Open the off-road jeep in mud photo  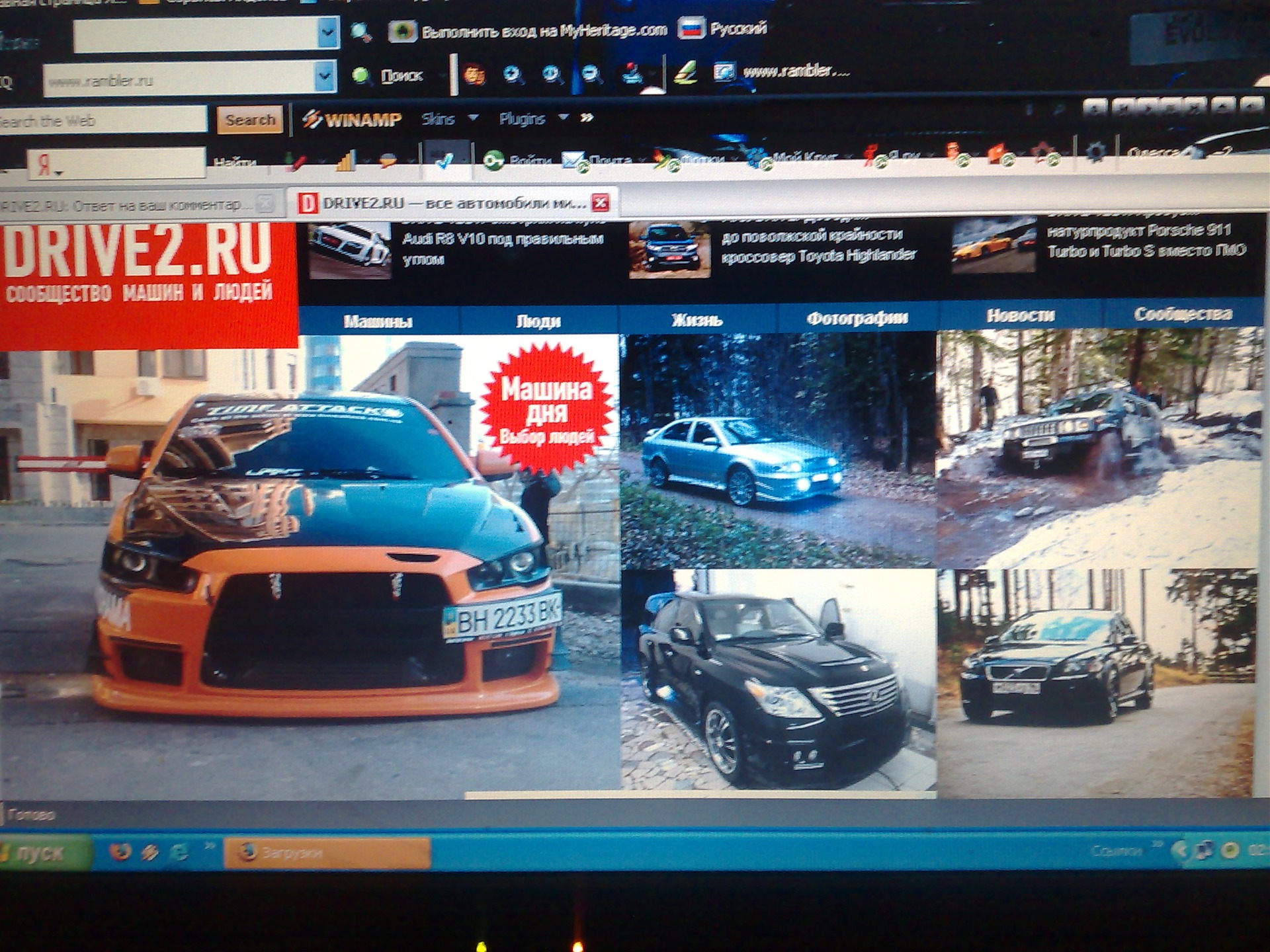tap(1098, 448)
